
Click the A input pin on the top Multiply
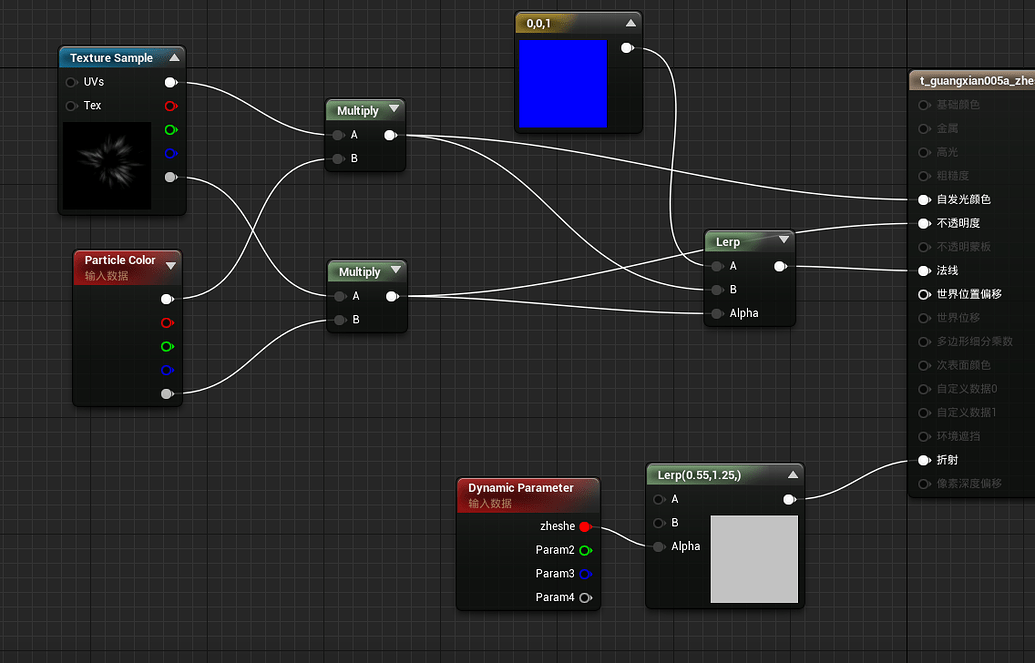point(339,133)
